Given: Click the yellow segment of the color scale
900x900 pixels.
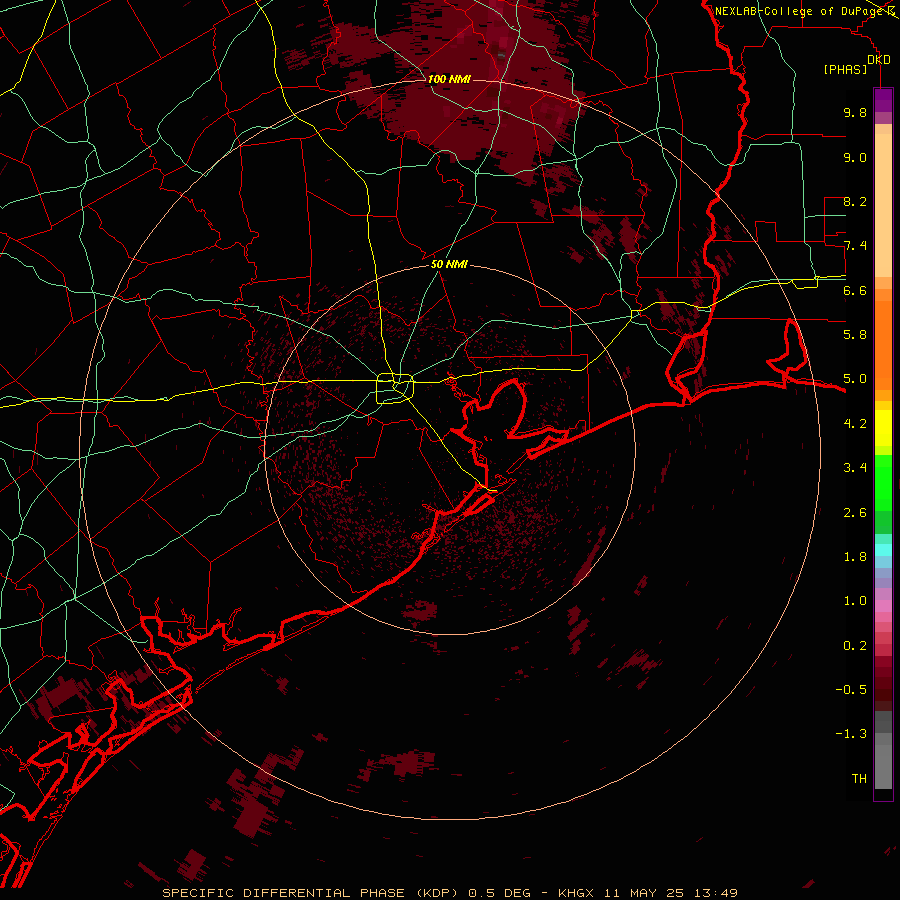Looking at the screenshot, I should point(883,428).
